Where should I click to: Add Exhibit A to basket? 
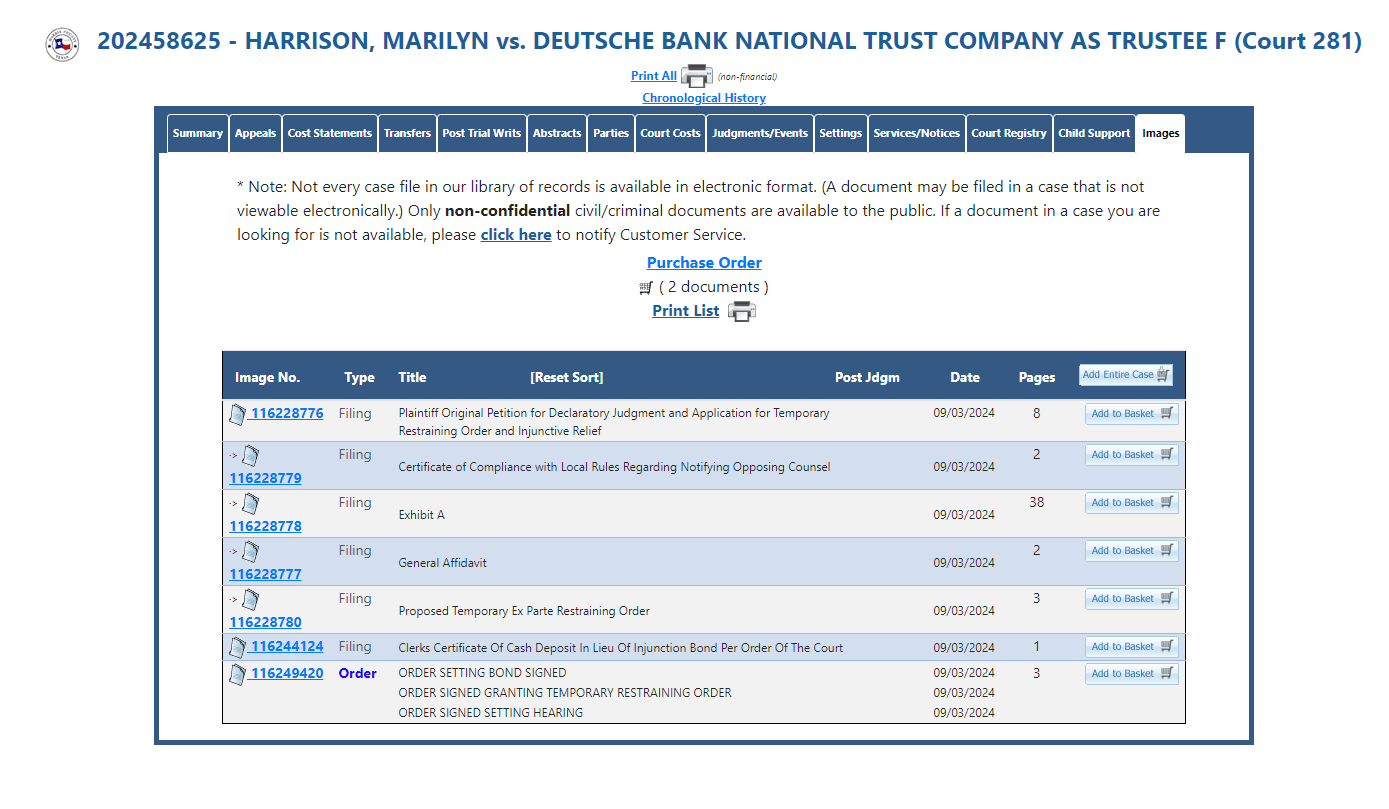coord(1132,503)
